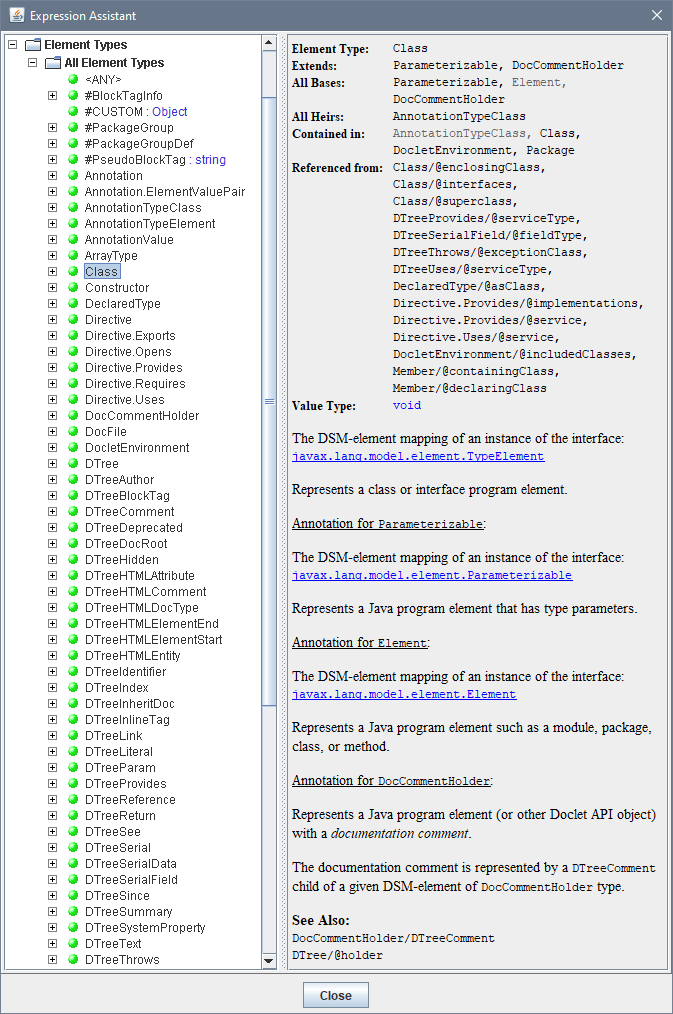Click the green bullet beside DocletEnvironment

tap(73, 448)
